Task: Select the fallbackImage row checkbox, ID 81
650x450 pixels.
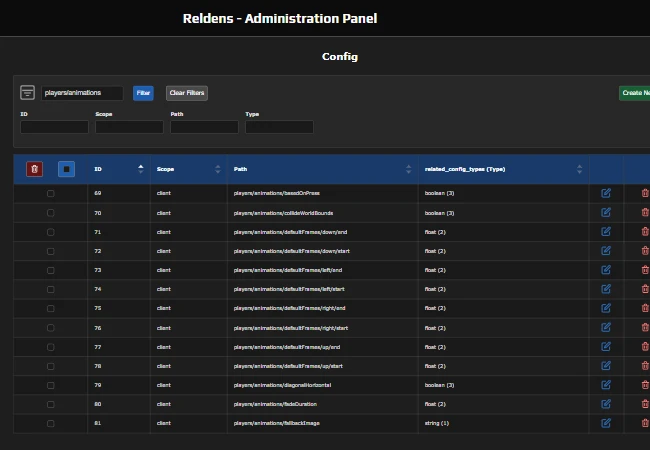Action: [51, 423]
